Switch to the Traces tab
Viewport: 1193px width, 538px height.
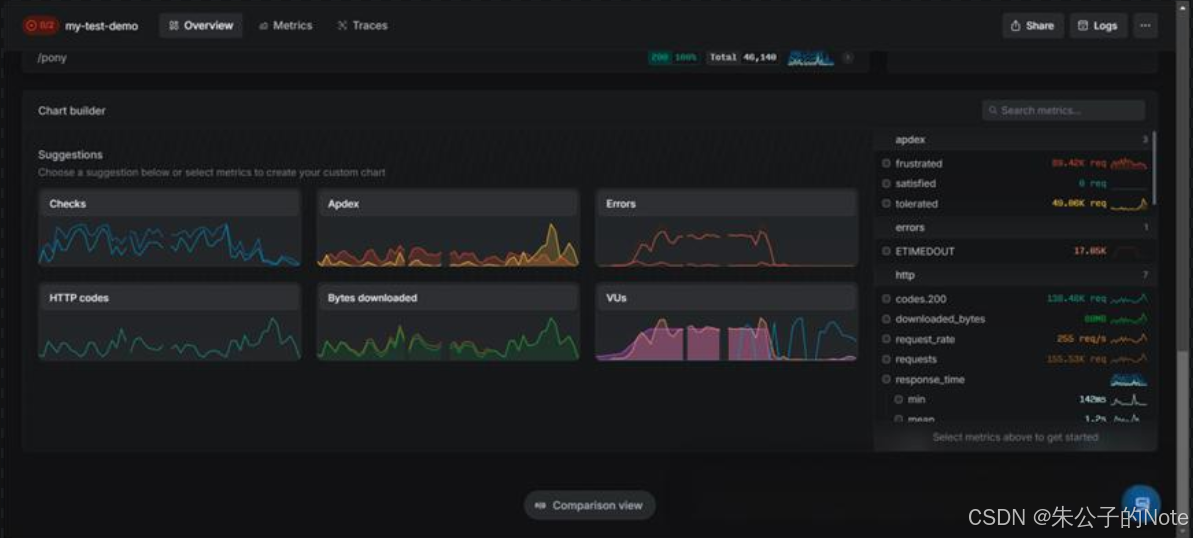(362, 26)
